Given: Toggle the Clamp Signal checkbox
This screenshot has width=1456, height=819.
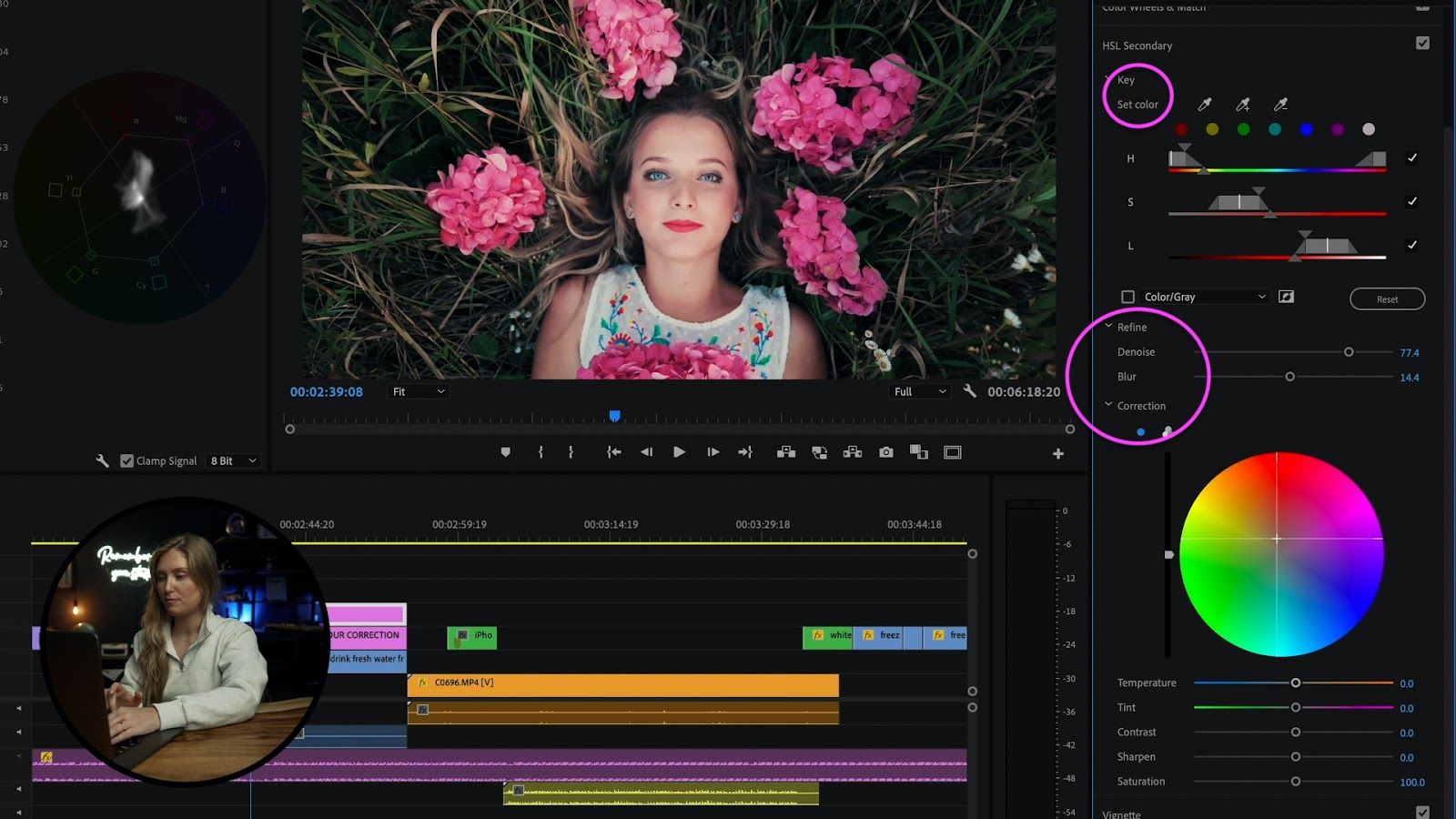Looking at the screenshot, I should (127, 461).
